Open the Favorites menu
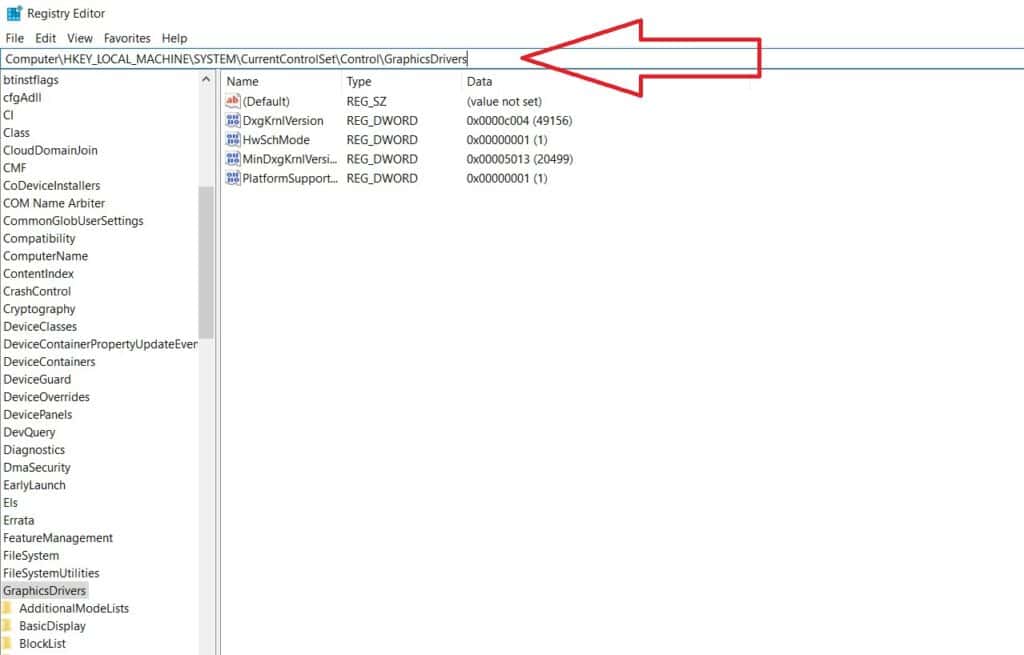1024x655 pixels. (127, 38)
